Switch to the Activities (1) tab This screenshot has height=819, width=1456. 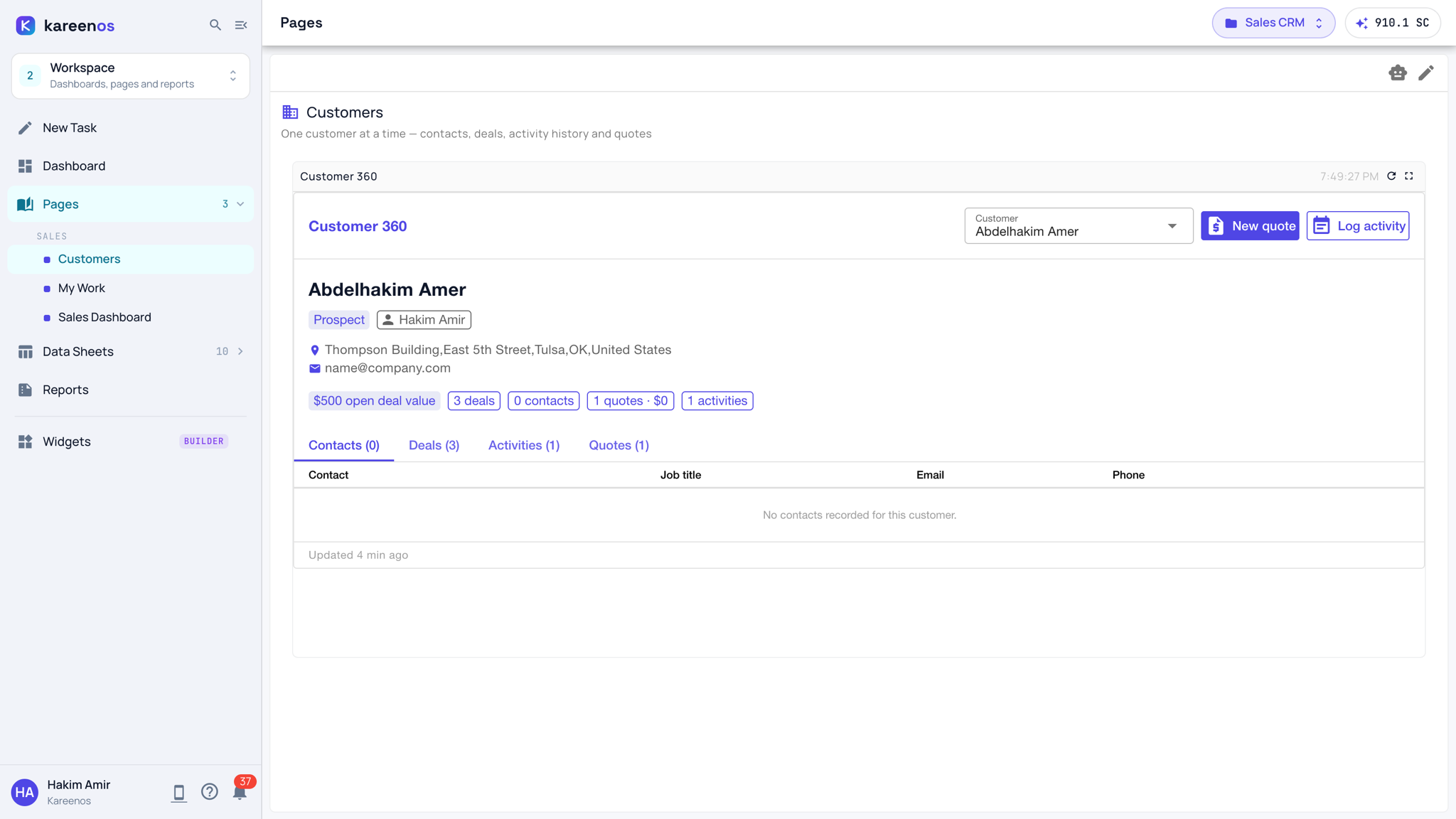click(x=524, y=445)
